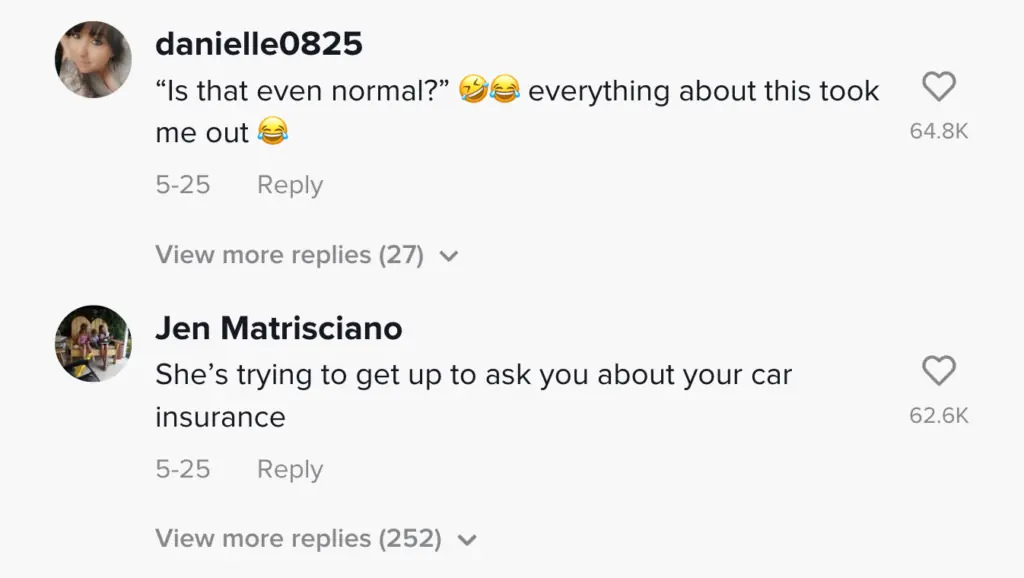Reply to Jen Matrisciano's comment
Viewport: 1024px width, 578px height.
pos(290,469)
